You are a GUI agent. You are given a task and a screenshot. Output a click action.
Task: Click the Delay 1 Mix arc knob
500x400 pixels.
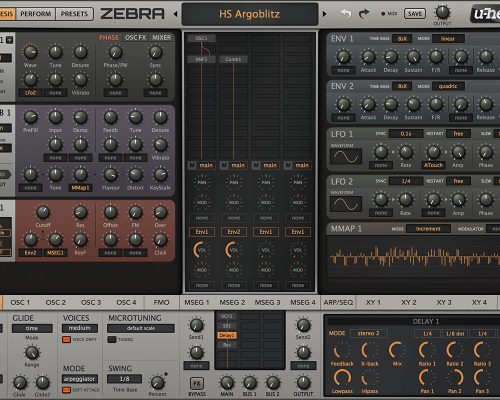[x=397, y=351]
